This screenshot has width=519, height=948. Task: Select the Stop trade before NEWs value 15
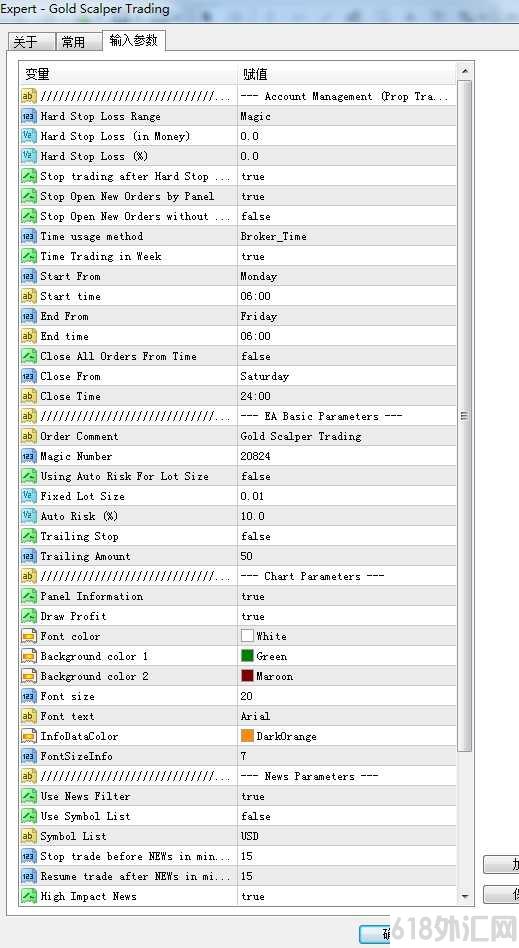(x=347, y=856)
